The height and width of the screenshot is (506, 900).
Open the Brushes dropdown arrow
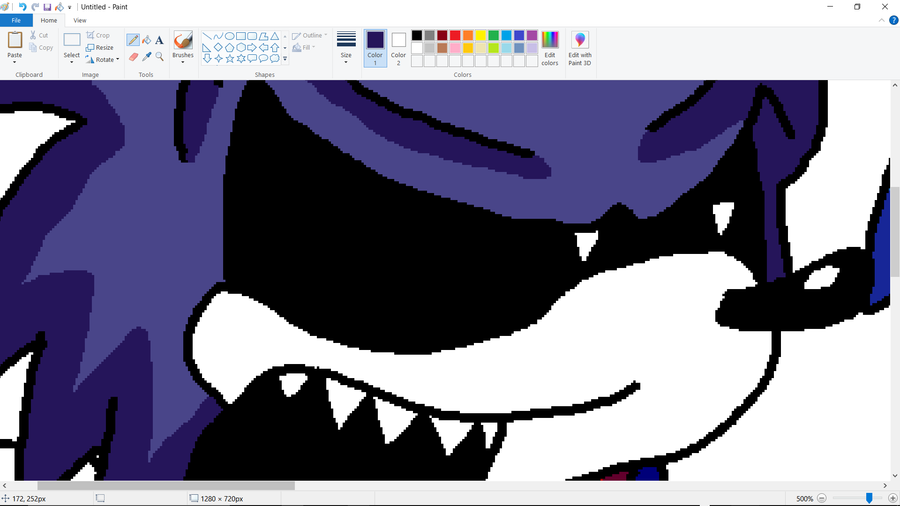pyautogui.click(x=183, y=62)
